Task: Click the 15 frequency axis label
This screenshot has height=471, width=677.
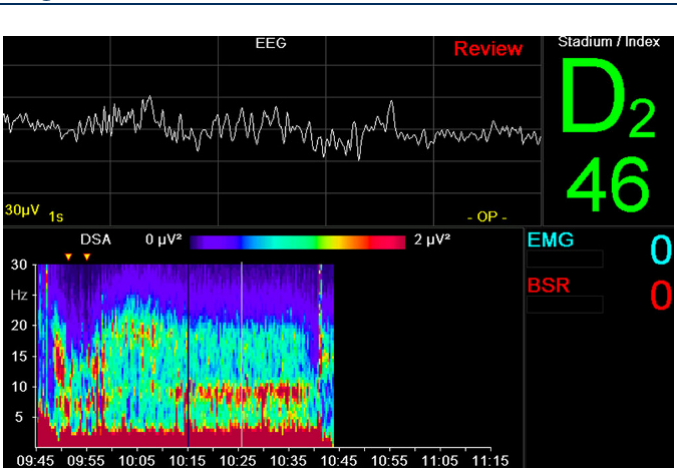Action: [18, 356]
